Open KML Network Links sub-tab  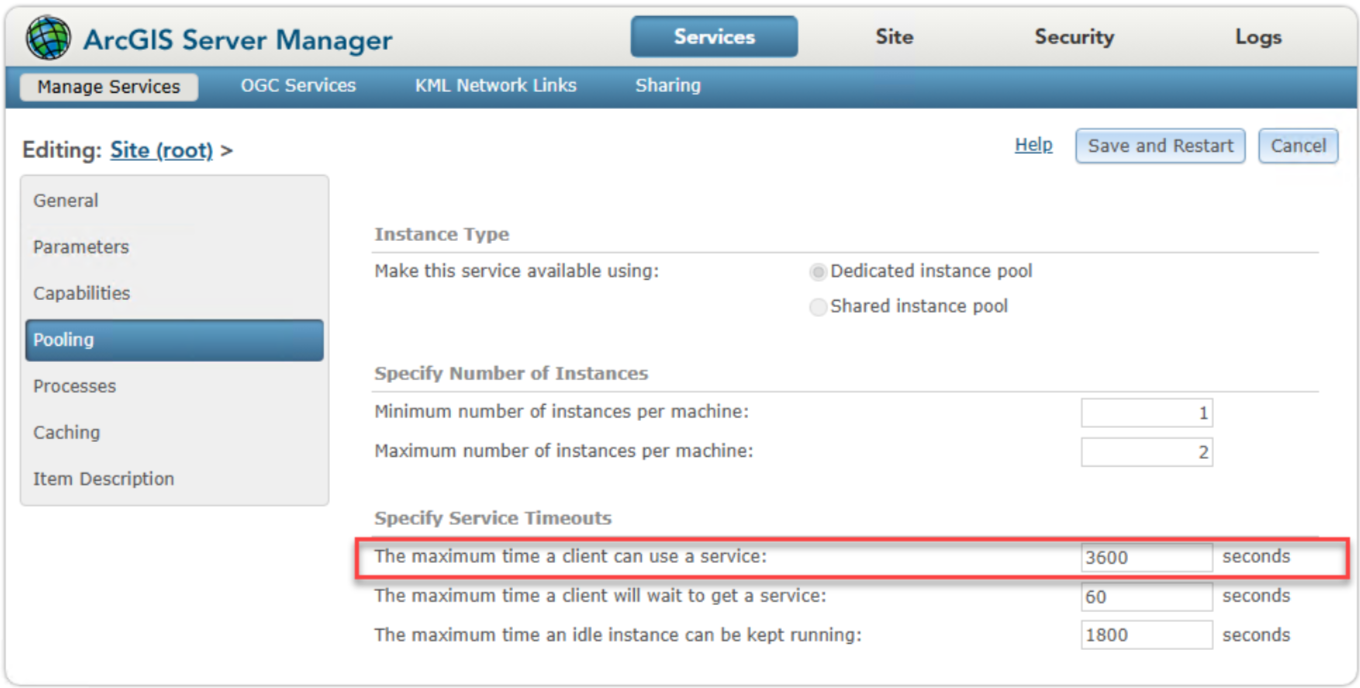coord(496,86)
